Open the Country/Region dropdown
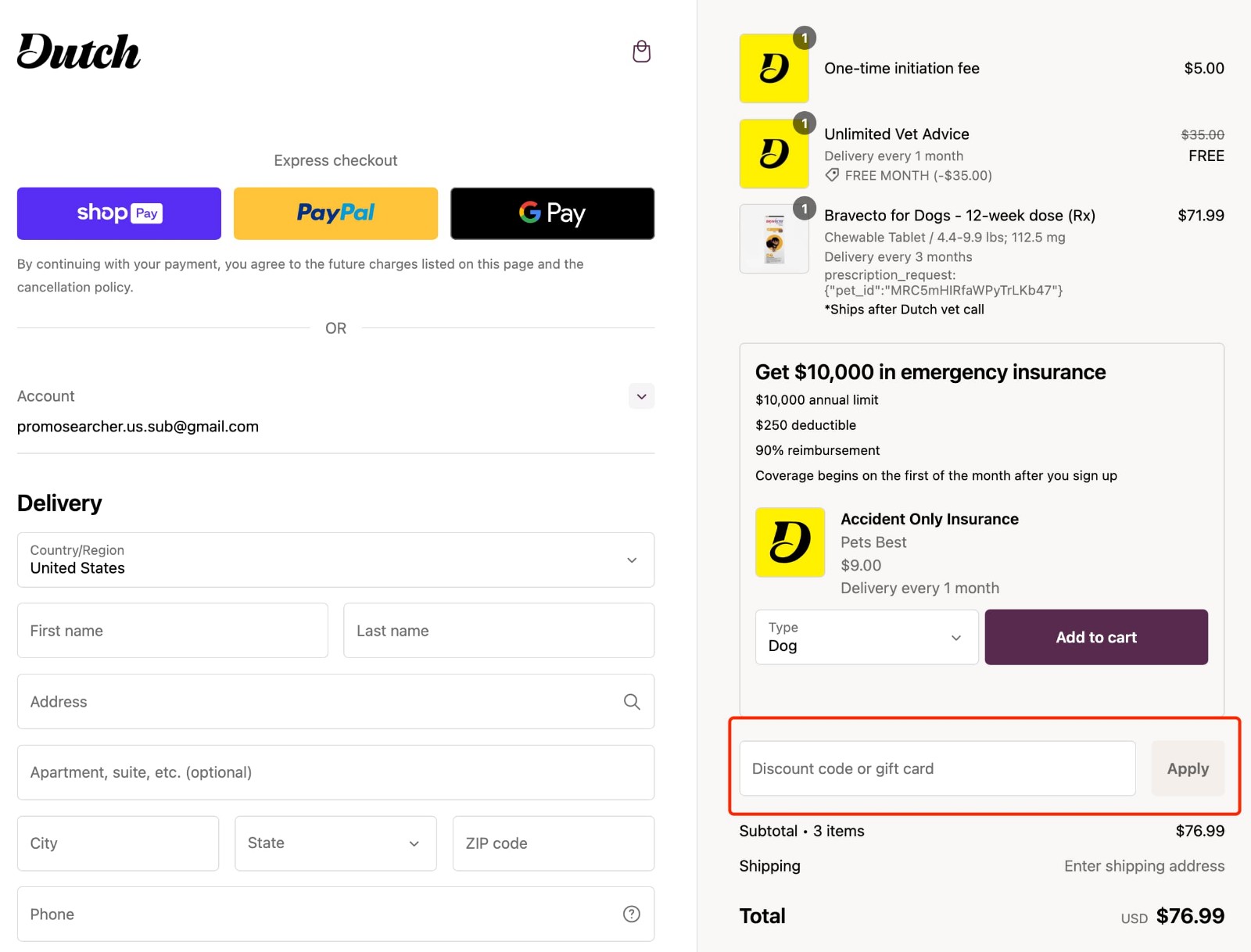1251x952 pixels. tap(335, 560)
